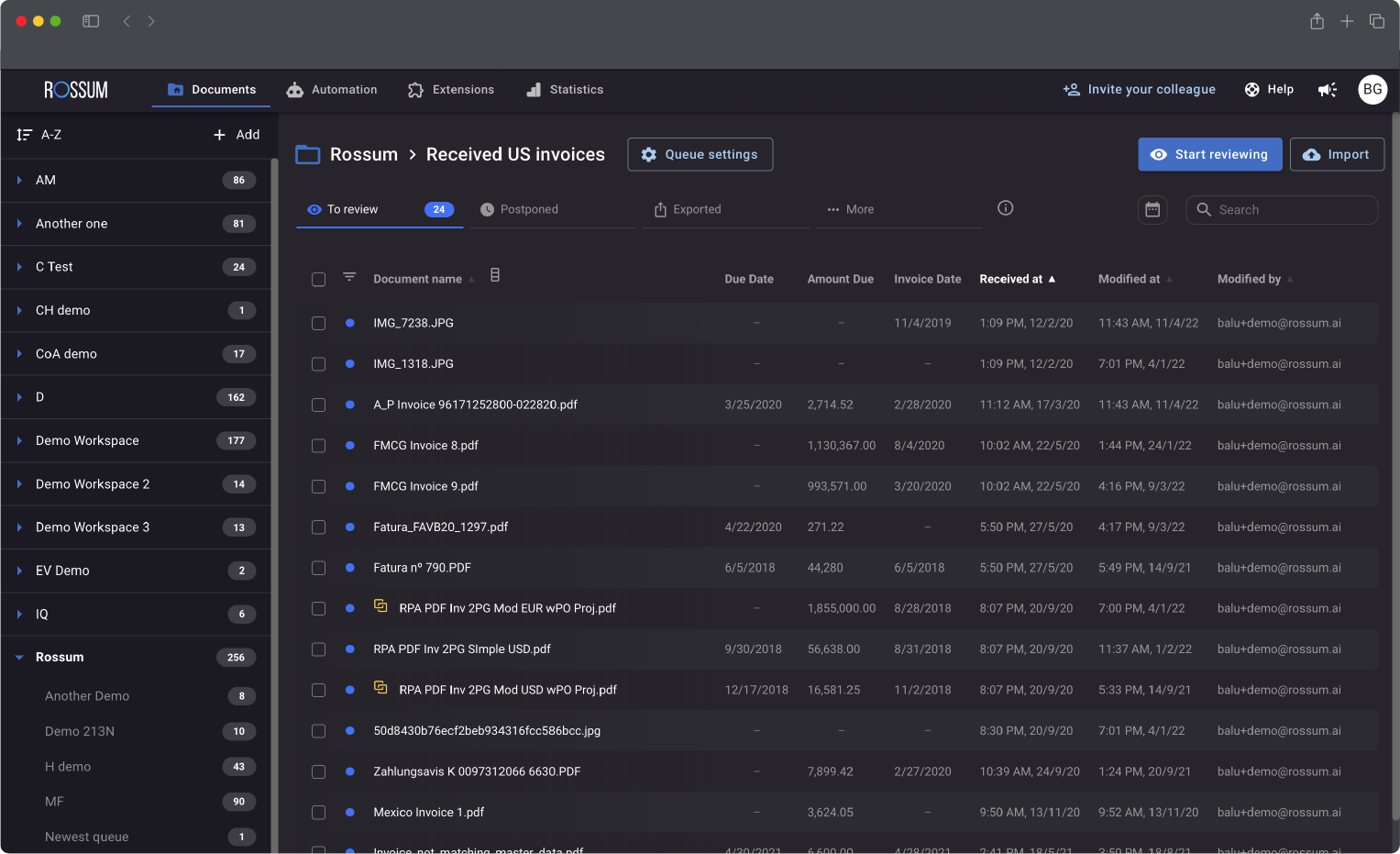Check the box for IMG_7238.JPG
This screenshot has width=1400, height=854.
[x=318, y=324]
